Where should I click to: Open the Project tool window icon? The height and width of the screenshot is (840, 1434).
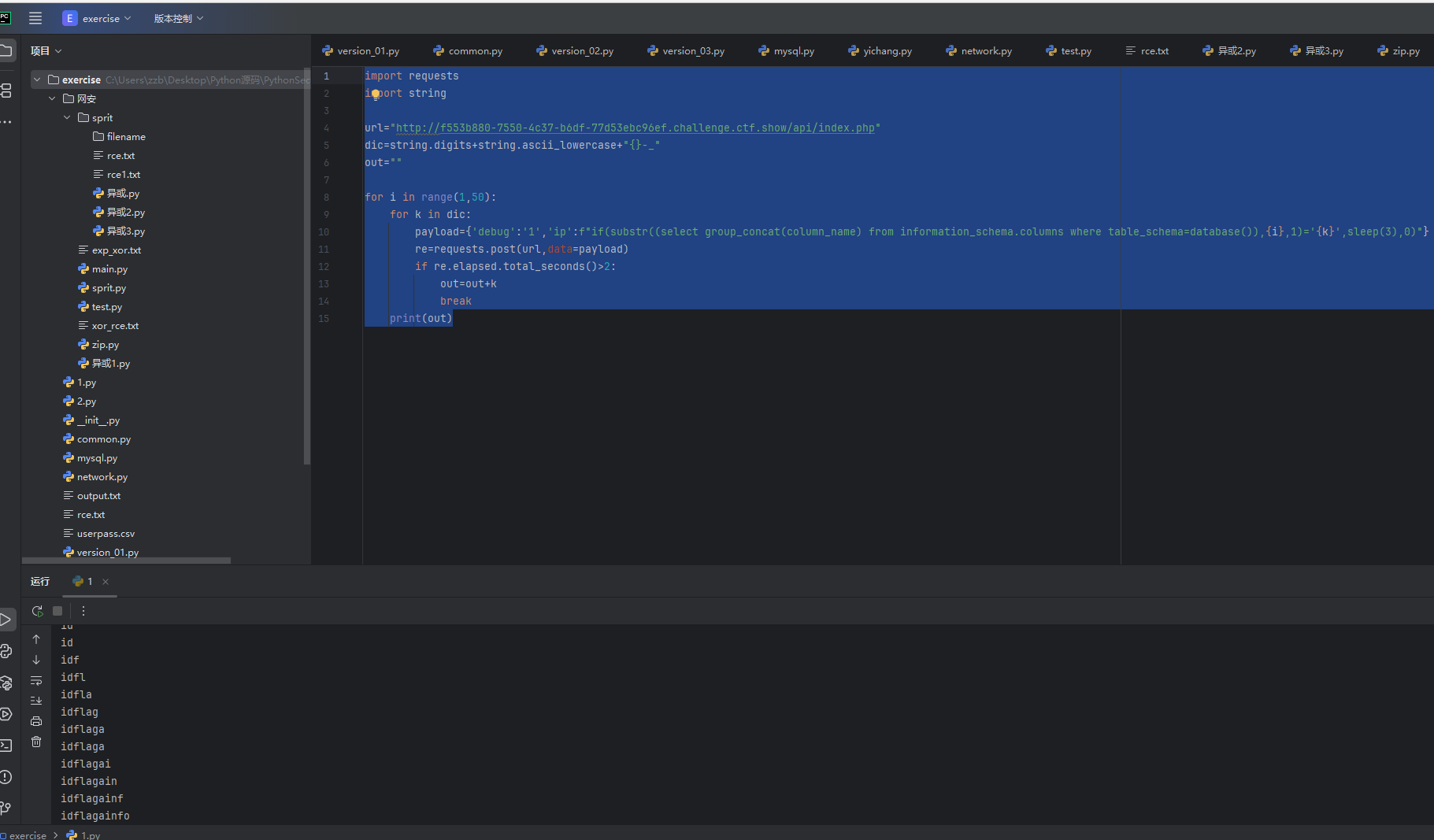[6, 50]
